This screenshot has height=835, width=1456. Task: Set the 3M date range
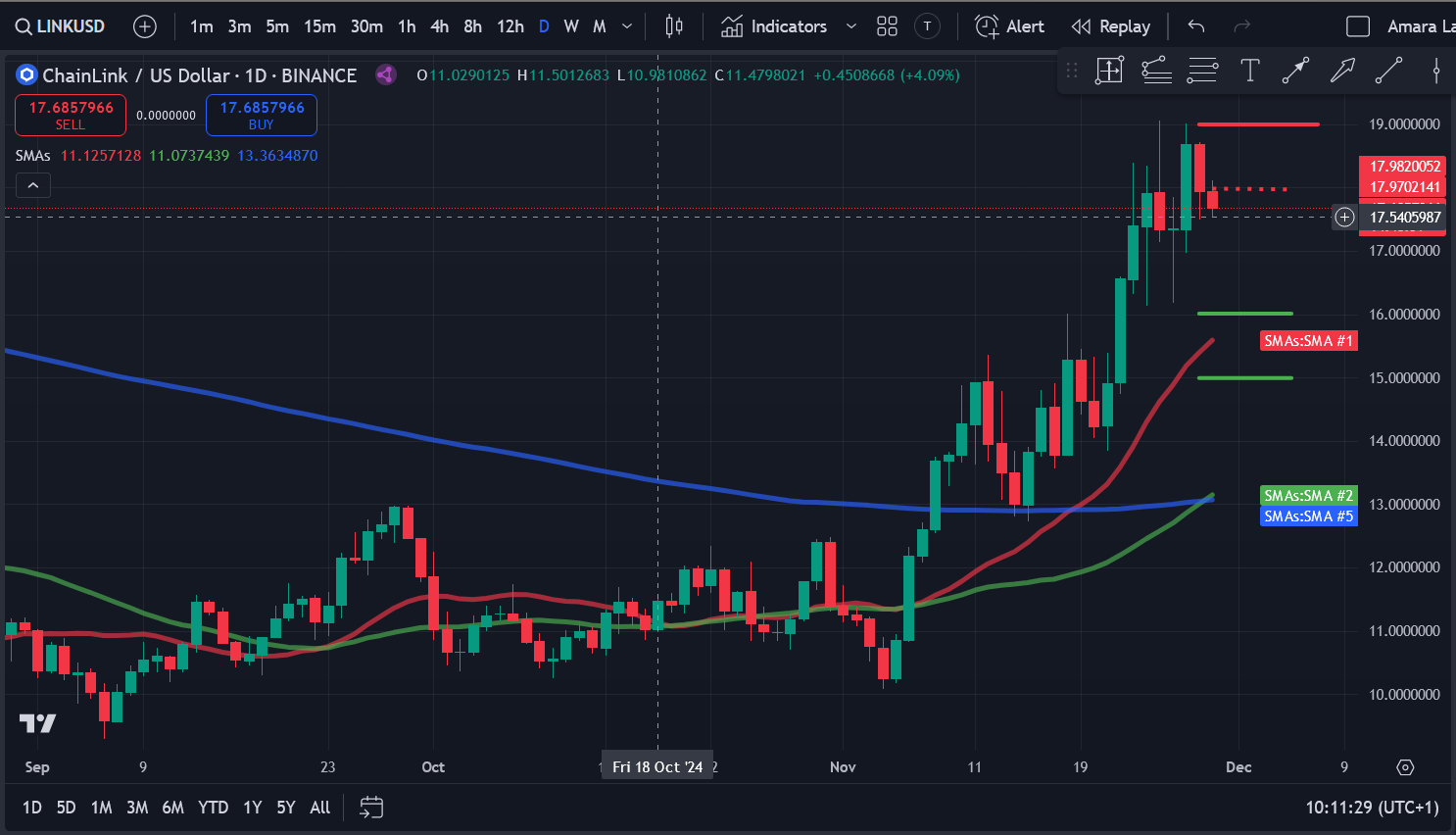[x=137, y=808]
